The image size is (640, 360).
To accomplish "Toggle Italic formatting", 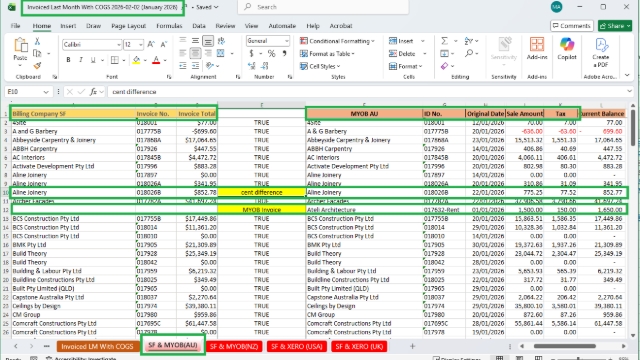I will coord(80,60).
